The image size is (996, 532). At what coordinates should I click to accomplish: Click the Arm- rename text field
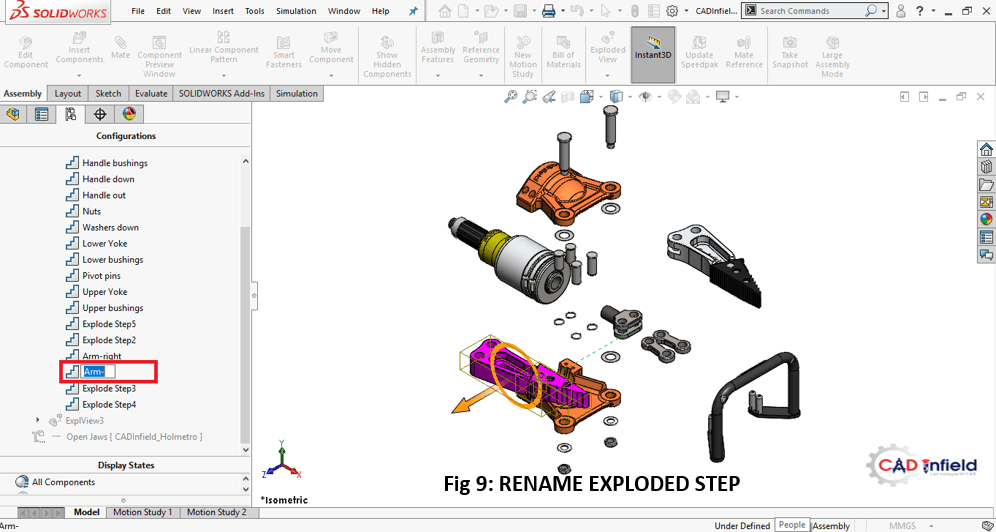pyautogui.click(x=99, y=372)
